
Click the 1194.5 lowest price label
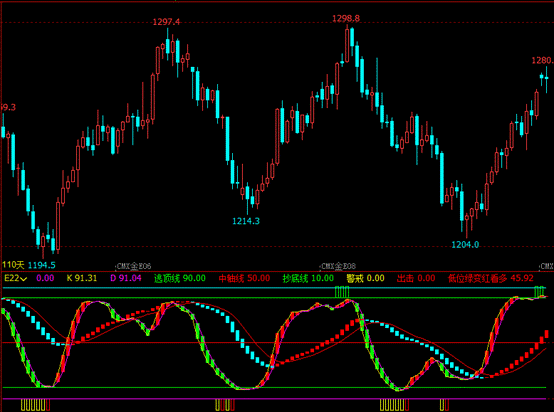click(x=42, y=265)
